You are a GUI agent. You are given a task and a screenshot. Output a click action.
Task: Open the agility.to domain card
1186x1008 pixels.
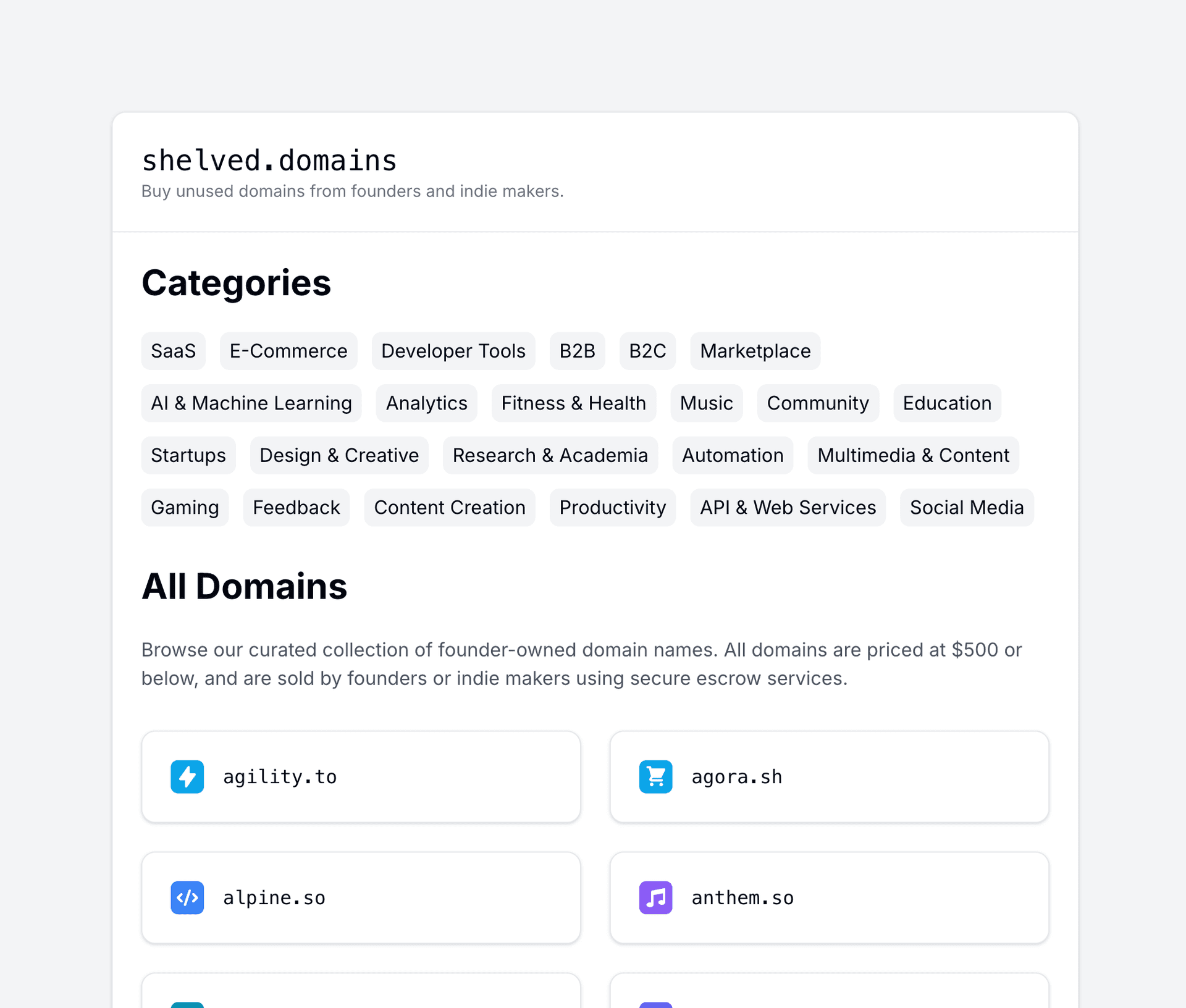point(361,776)
